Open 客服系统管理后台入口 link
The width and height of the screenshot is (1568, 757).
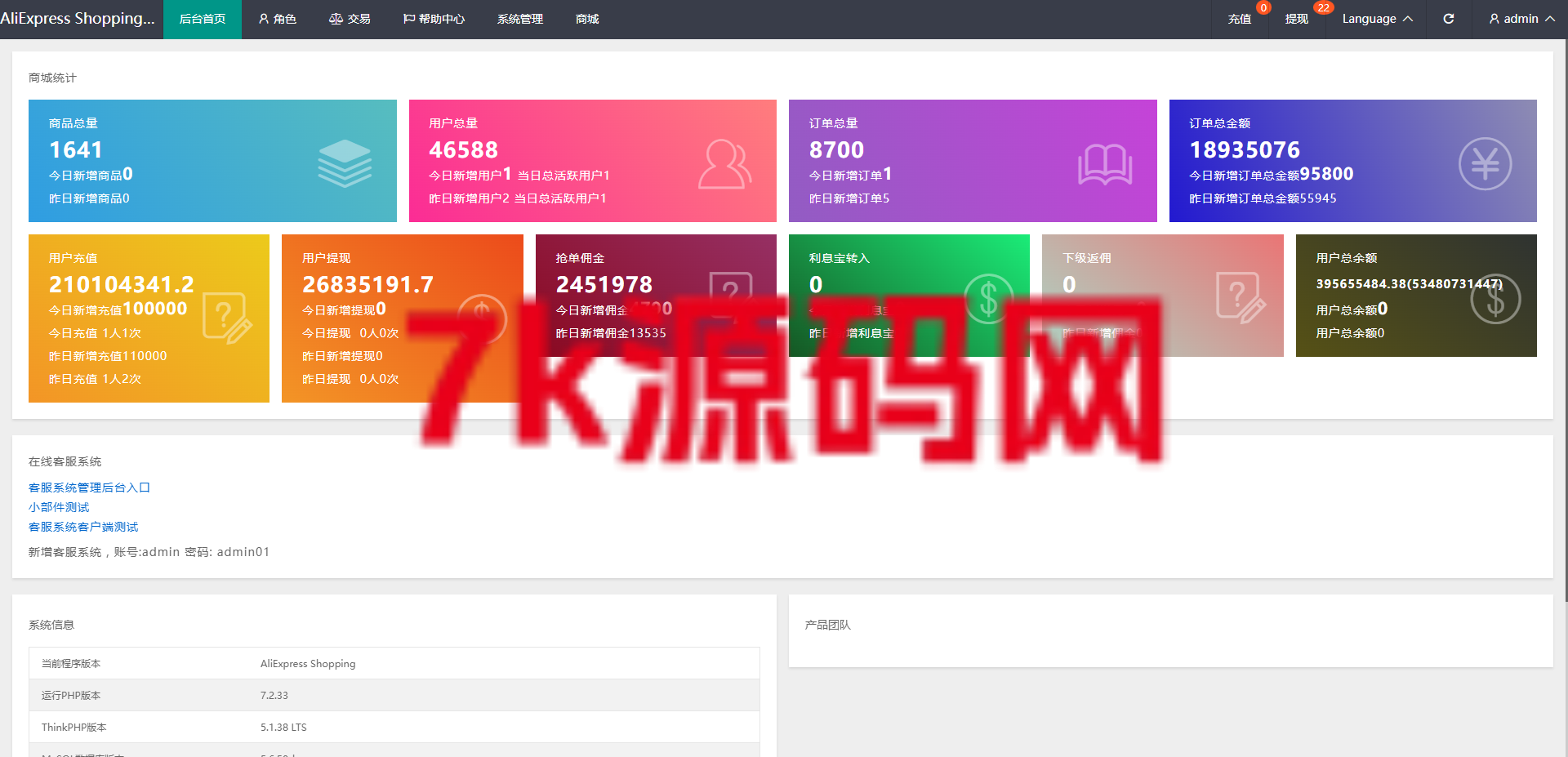(89, 488)
